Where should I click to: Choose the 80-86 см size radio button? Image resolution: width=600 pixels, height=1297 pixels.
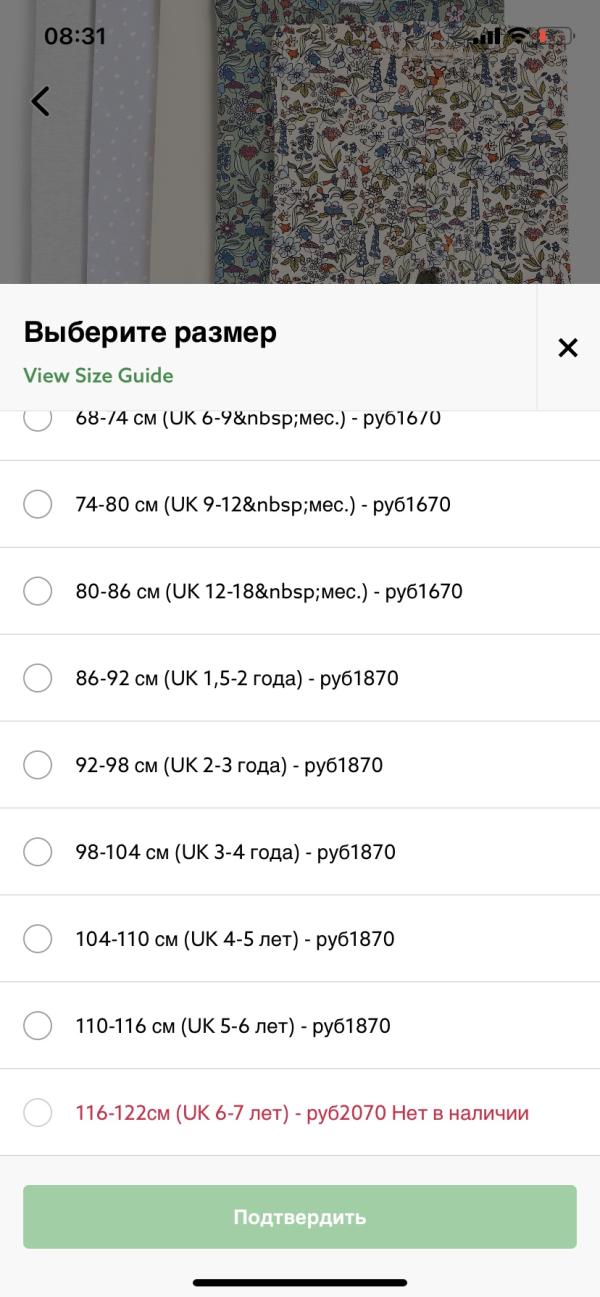[x=38, y=592]
